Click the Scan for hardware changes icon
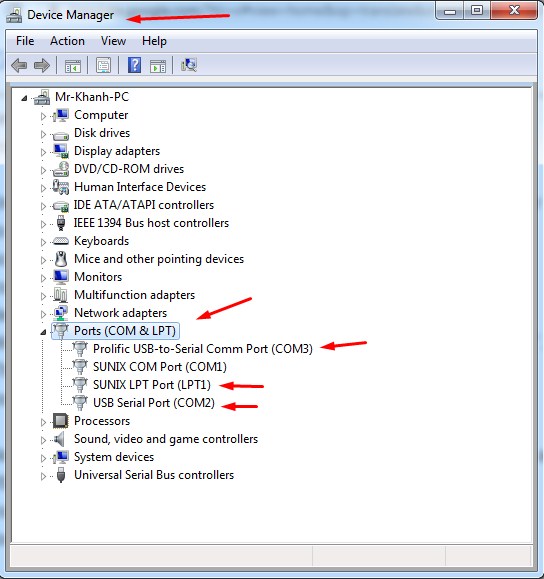The image size is (544, 579). [x=189, y=65]
